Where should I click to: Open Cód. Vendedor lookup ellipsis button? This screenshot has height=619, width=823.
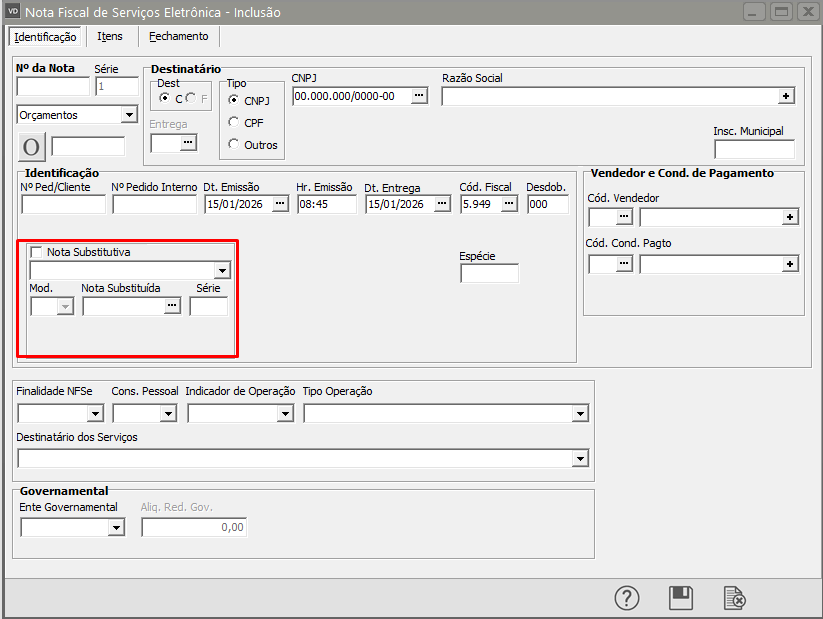coord(625,217)
